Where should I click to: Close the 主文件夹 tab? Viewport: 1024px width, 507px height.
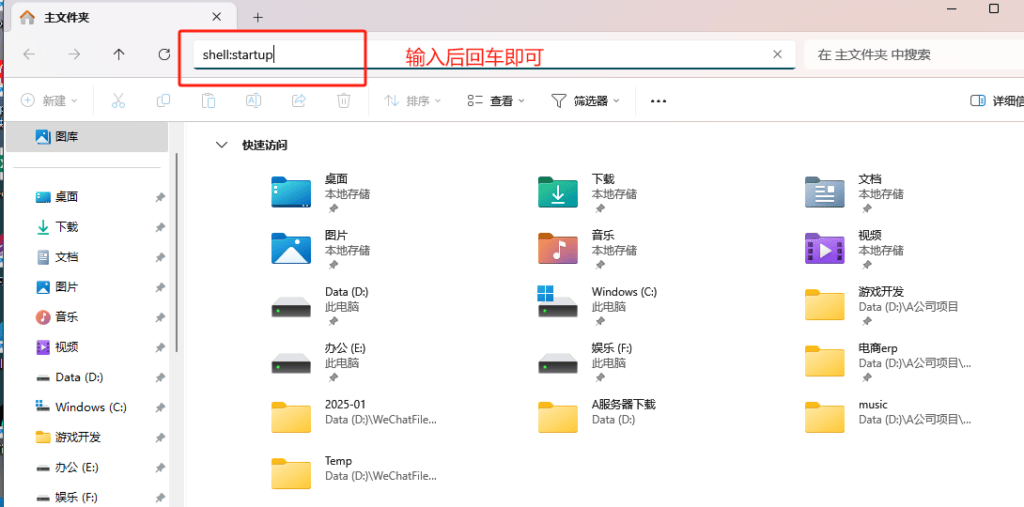216,16
